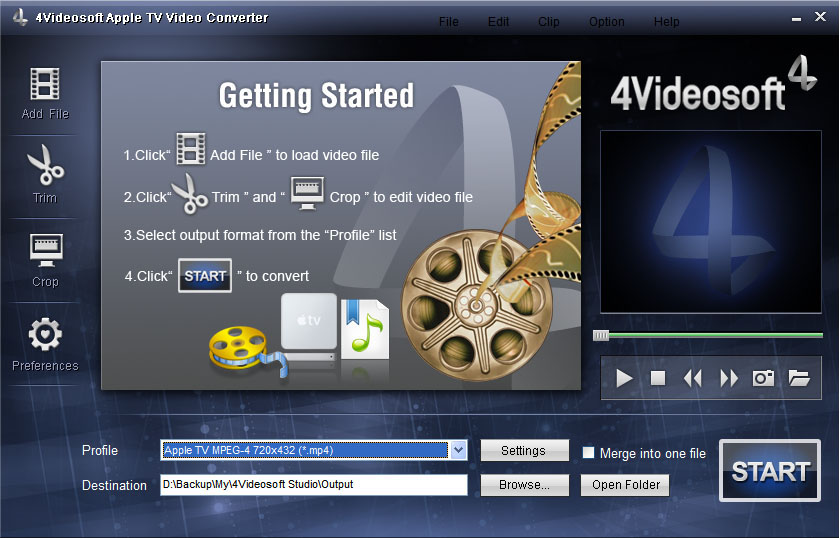Viewport: 840px width, 538px height.
Task: Click the Getting Started heading
Action: pos(316,96)
